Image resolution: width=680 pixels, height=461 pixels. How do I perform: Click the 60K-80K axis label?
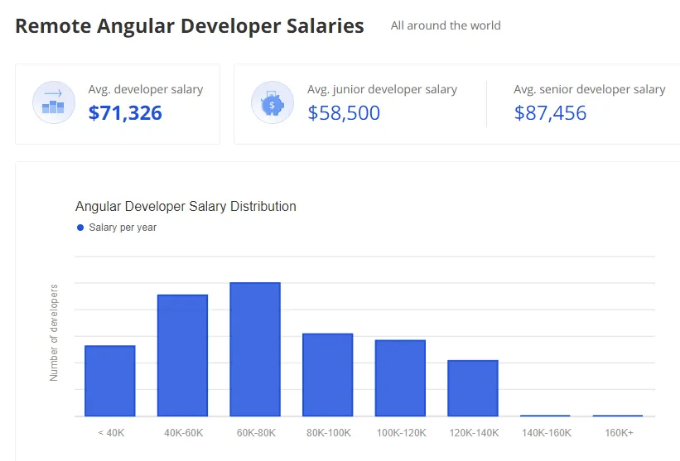256,433
